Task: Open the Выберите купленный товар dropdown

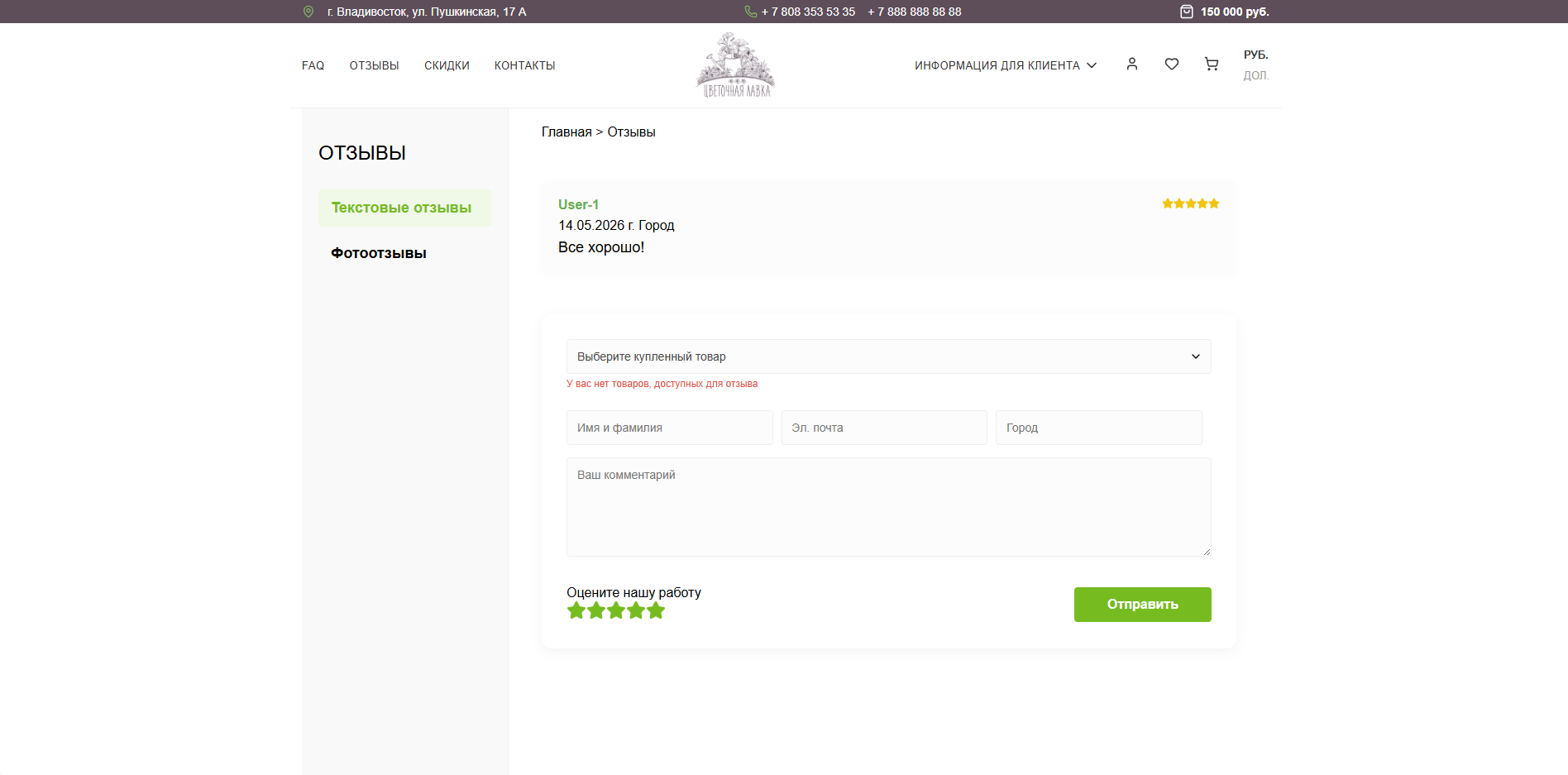Action: tap(889, 356)
